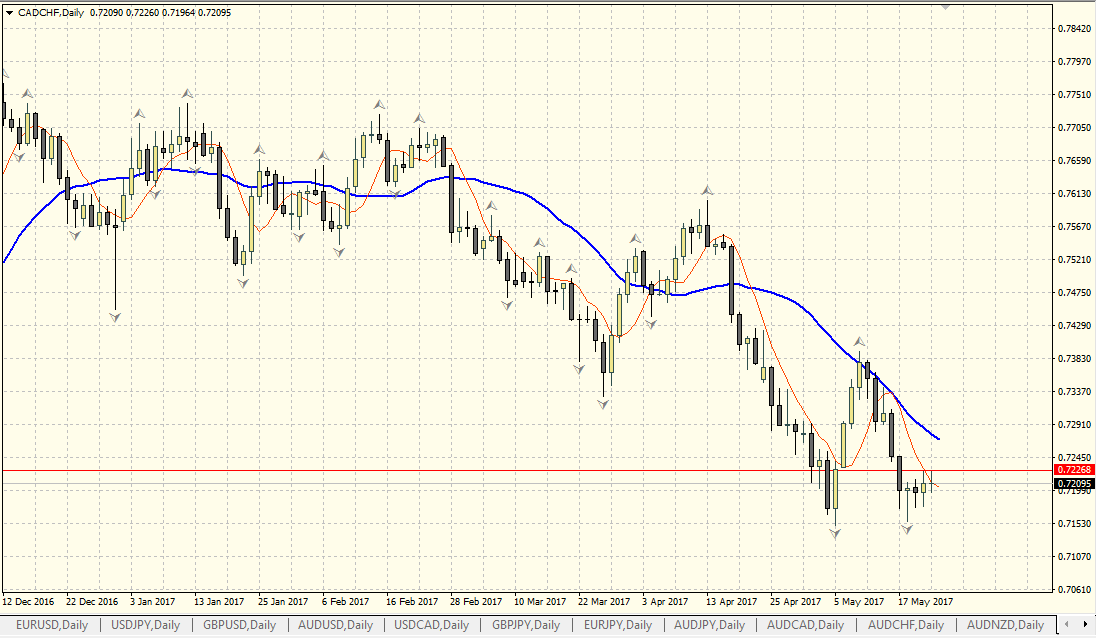Viewport: 1096px width, 638px height.
Task: Click the 13 Apr 2017 date label
Action: [x=732, y=602]
